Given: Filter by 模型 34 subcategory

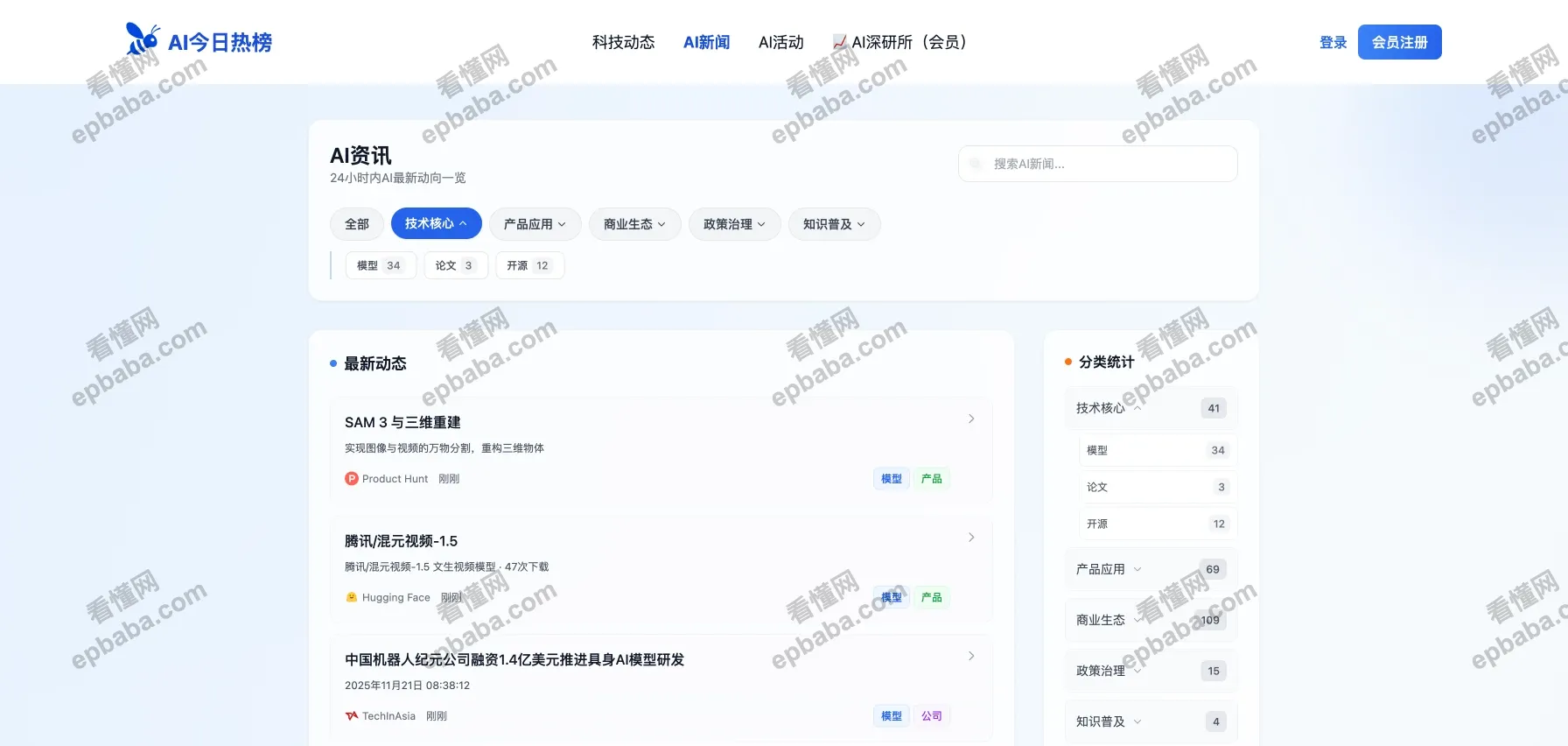Looking at the screenshot, I should click(381, 265).
